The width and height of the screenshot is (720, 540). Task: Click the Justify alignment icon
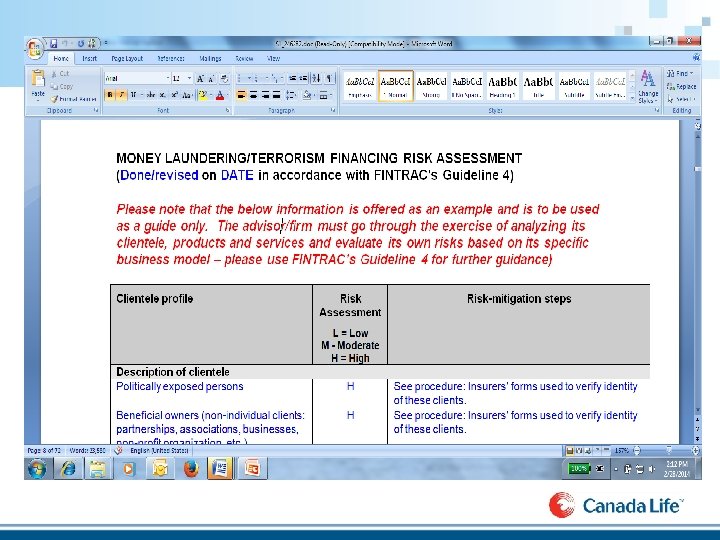(x=276, y=95)
